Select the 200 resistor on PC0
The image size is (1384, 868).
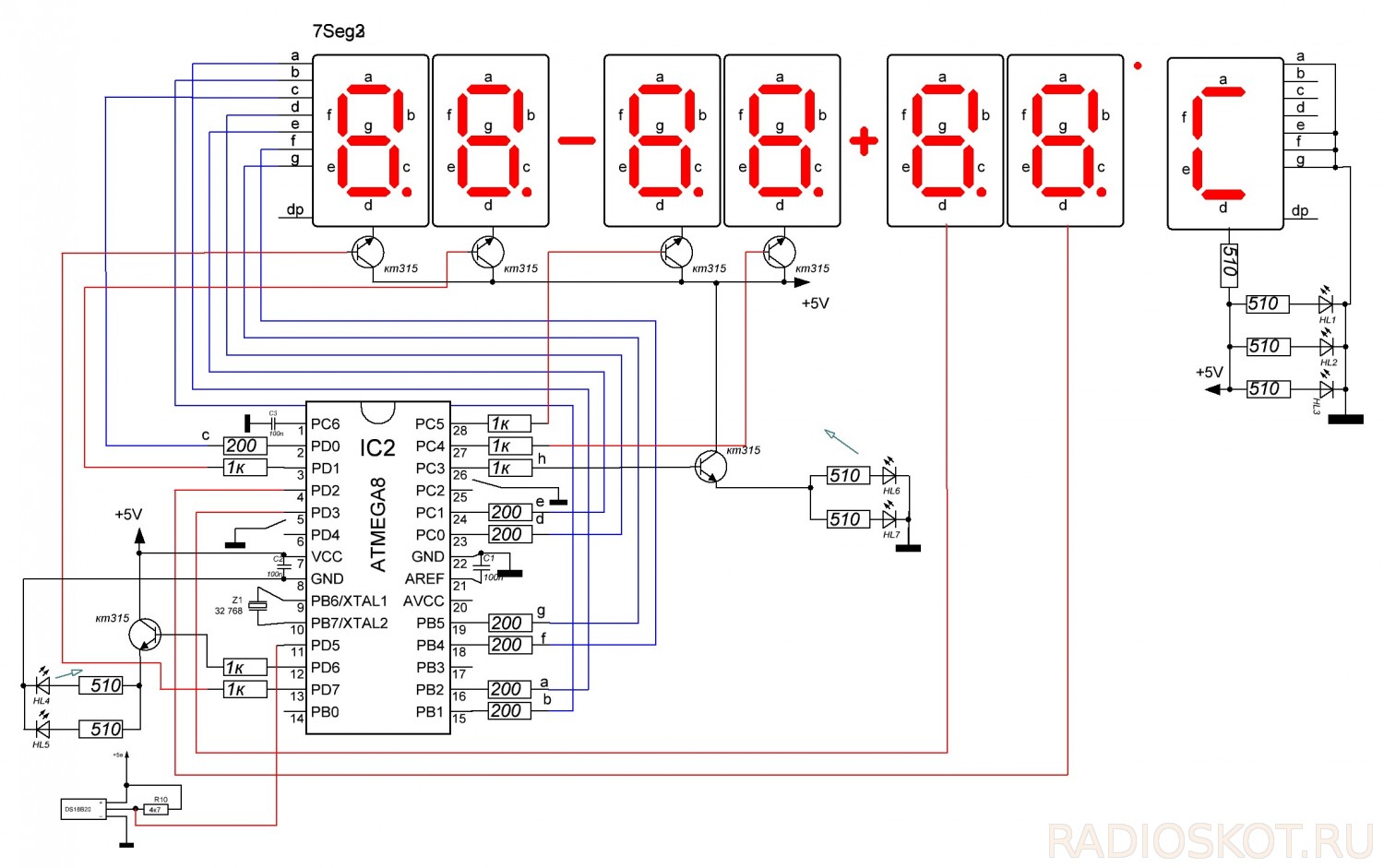(x=510, y=534)
